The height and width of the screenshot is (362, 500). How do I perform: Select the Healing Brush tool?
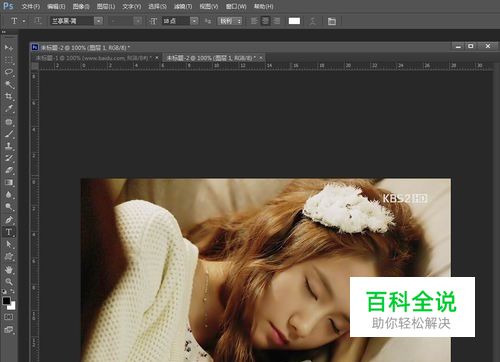pos(9,122)
